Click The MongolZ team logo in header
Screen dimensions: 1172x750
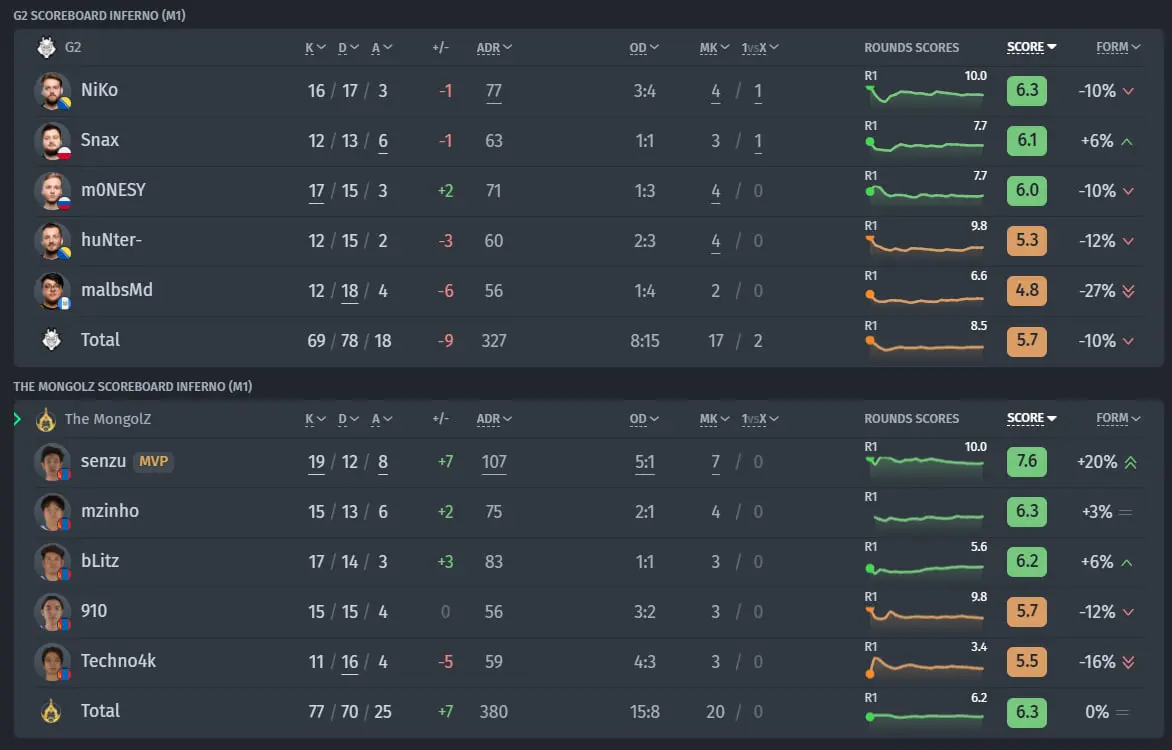46,419
